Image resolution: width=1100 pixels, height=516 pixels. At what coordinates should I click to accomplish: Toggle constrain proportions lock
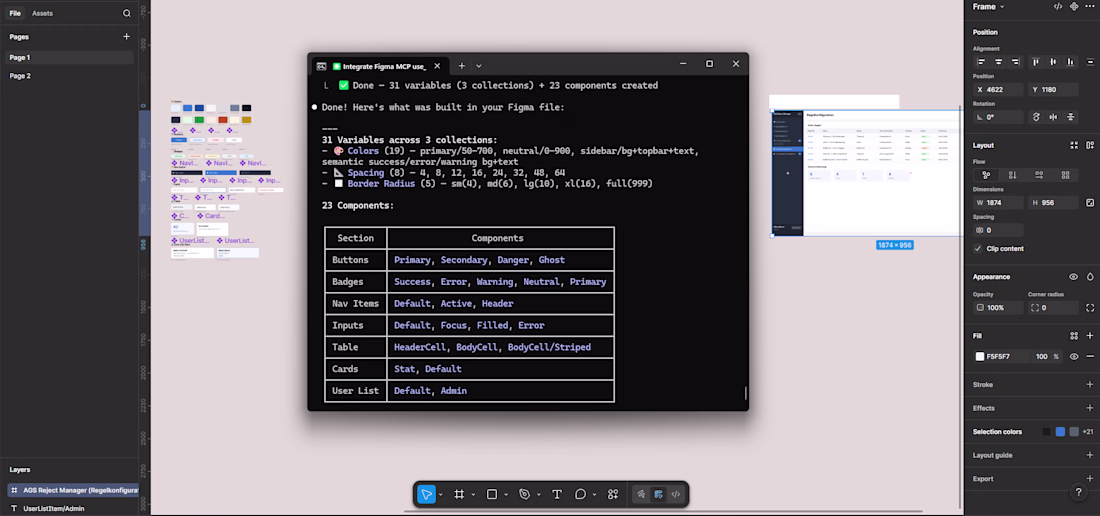pos(1089,203)
